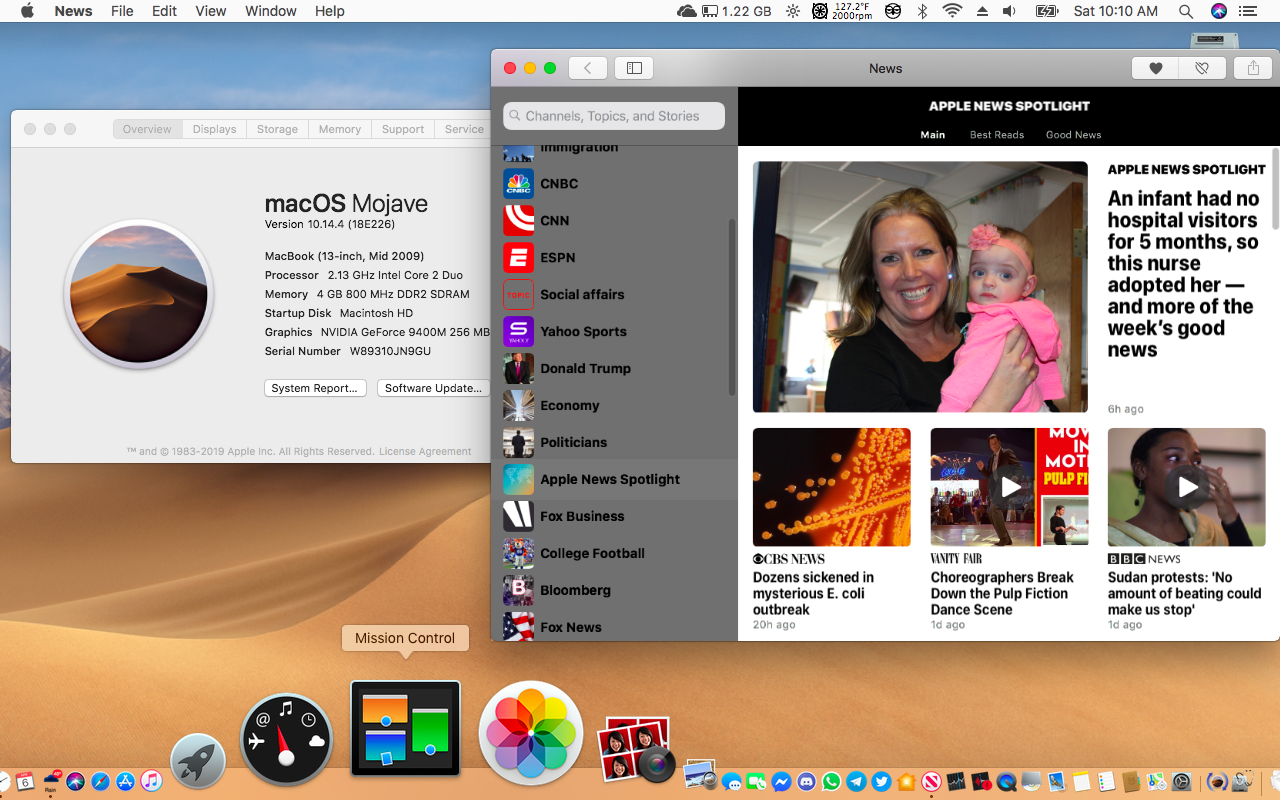Play the Vanity Fair Pulp Fiction video
The height and width of the screenshot is (800, 1280).
(1010, 487)
